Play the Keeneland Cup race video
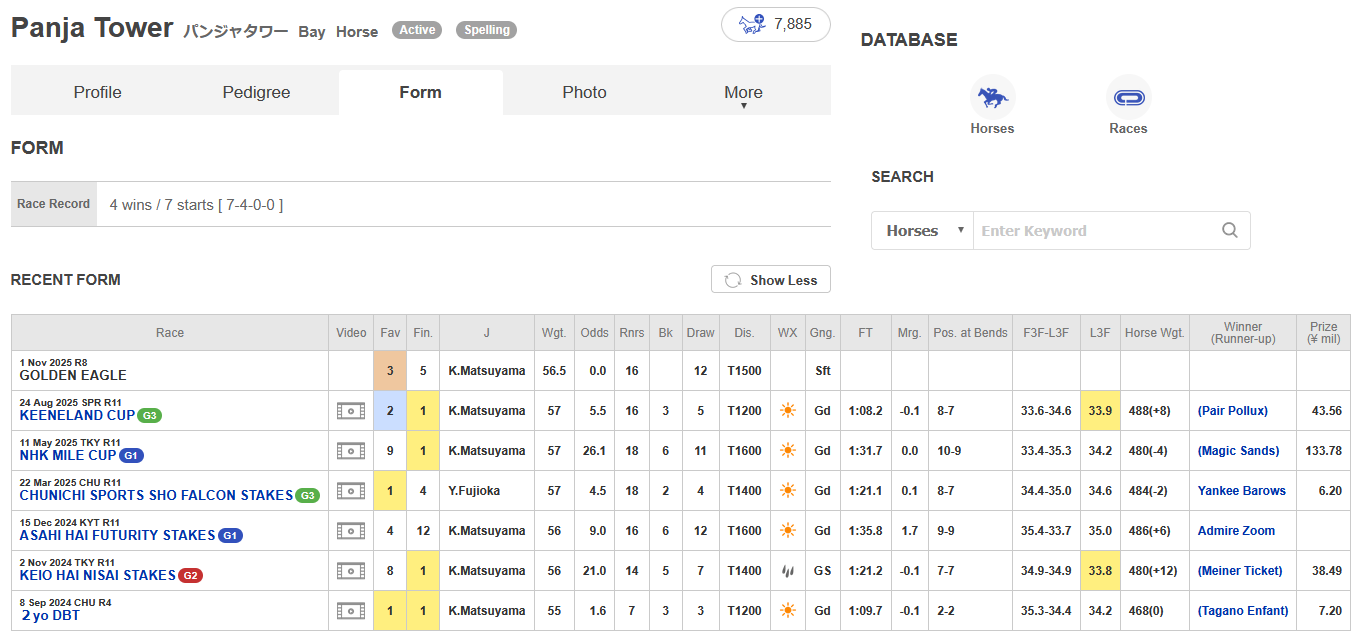Image resolution: width=1366 pixels, height=641 pixels. click(x=350, y=411)
